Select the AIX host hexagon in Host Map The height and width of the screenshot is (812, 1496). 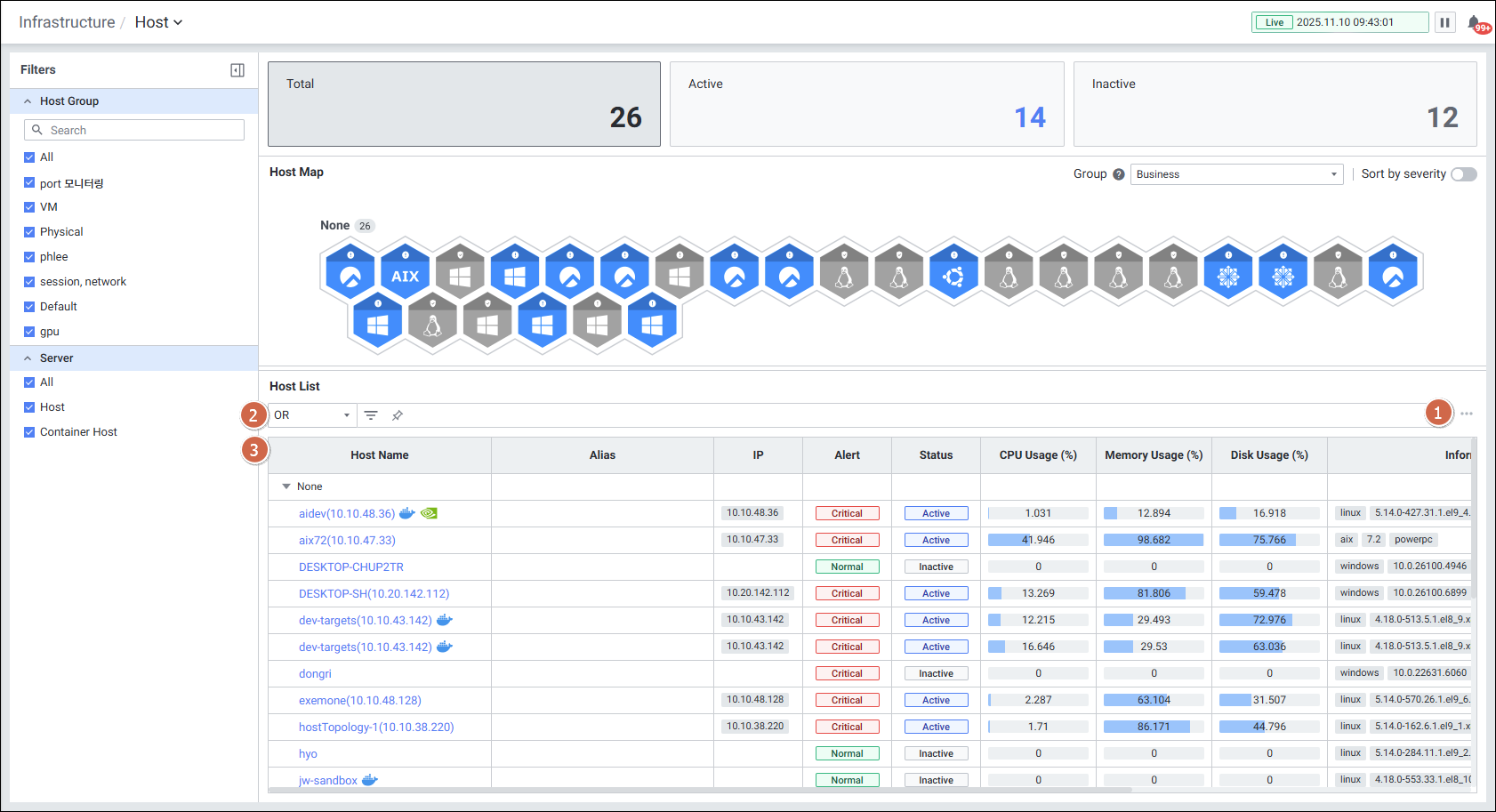coord(405,274)
